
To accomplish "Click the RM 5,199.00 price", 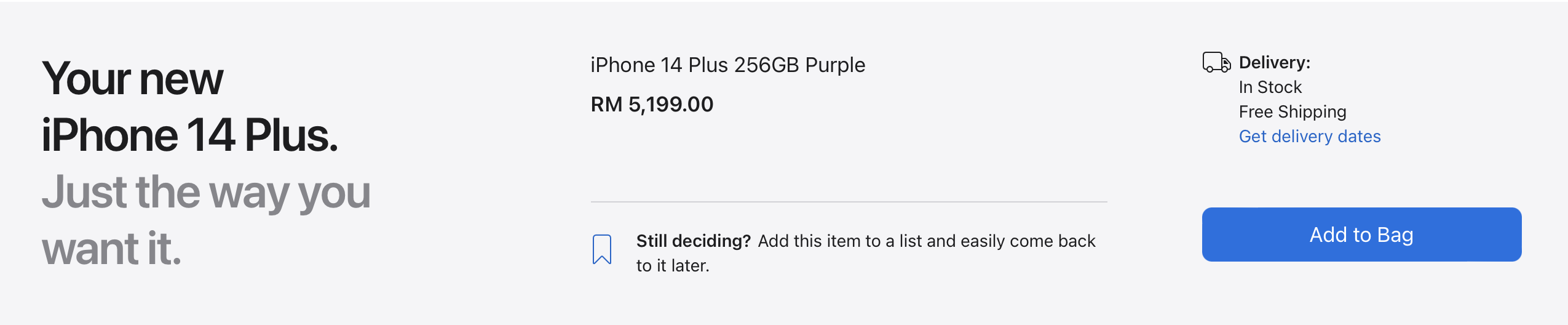I will pyautogui.click(x=652, y=104).
